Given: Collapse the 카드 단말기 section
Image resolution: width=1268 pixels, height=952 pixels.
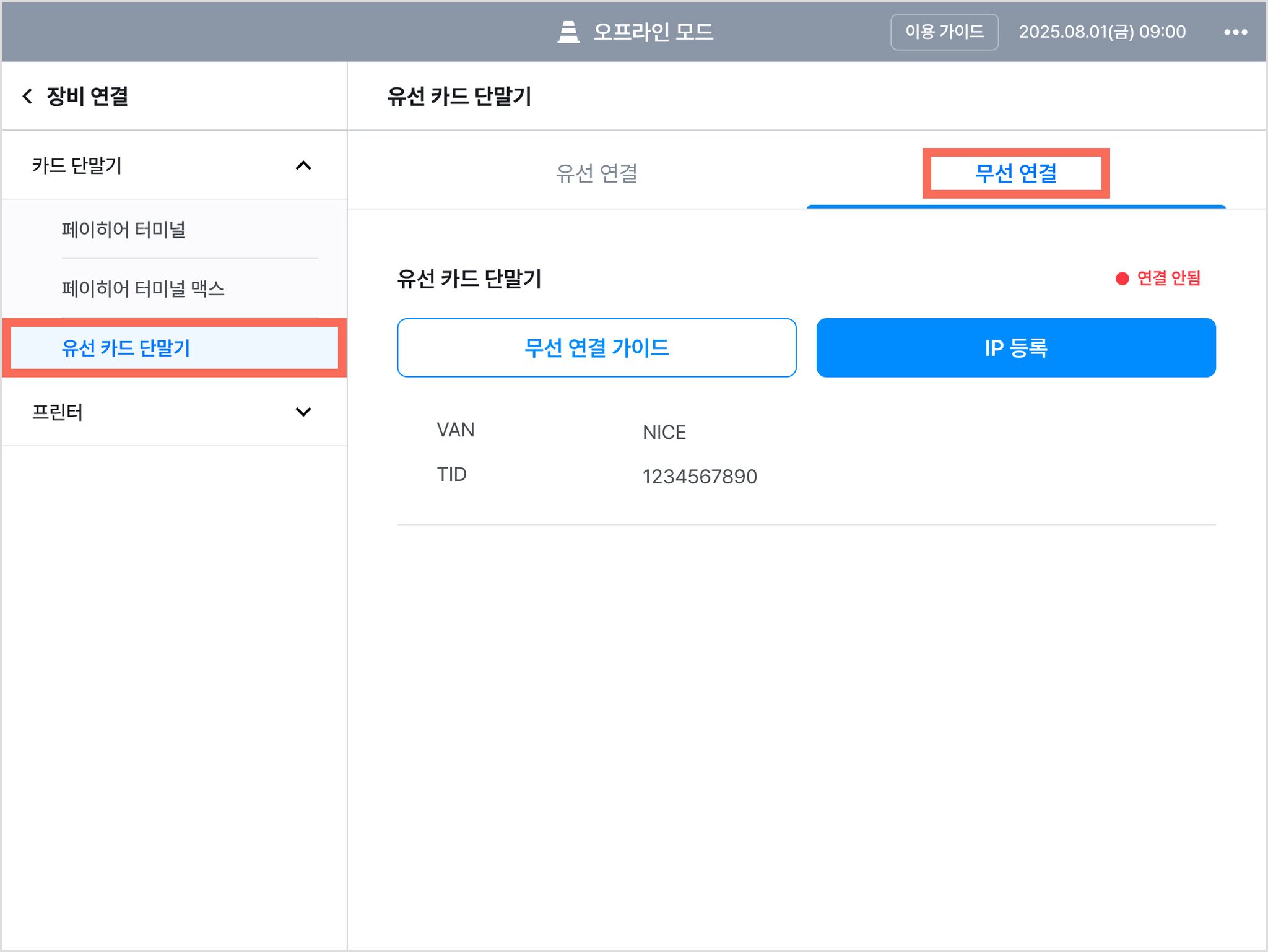Looking at the screenshot, I should point(303,165).
